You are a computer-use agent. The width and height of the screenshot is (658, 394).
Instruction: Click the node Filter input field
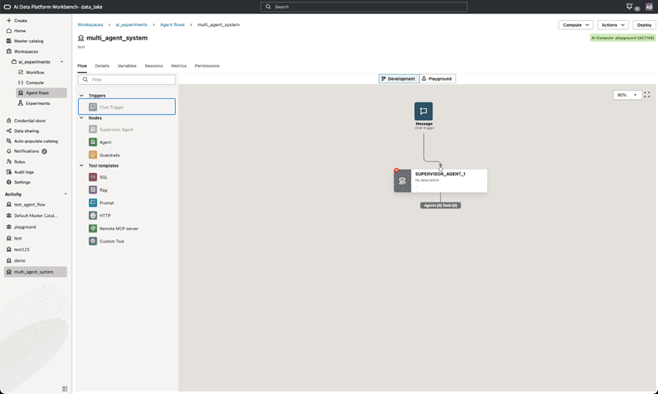[x=127, y=79]
